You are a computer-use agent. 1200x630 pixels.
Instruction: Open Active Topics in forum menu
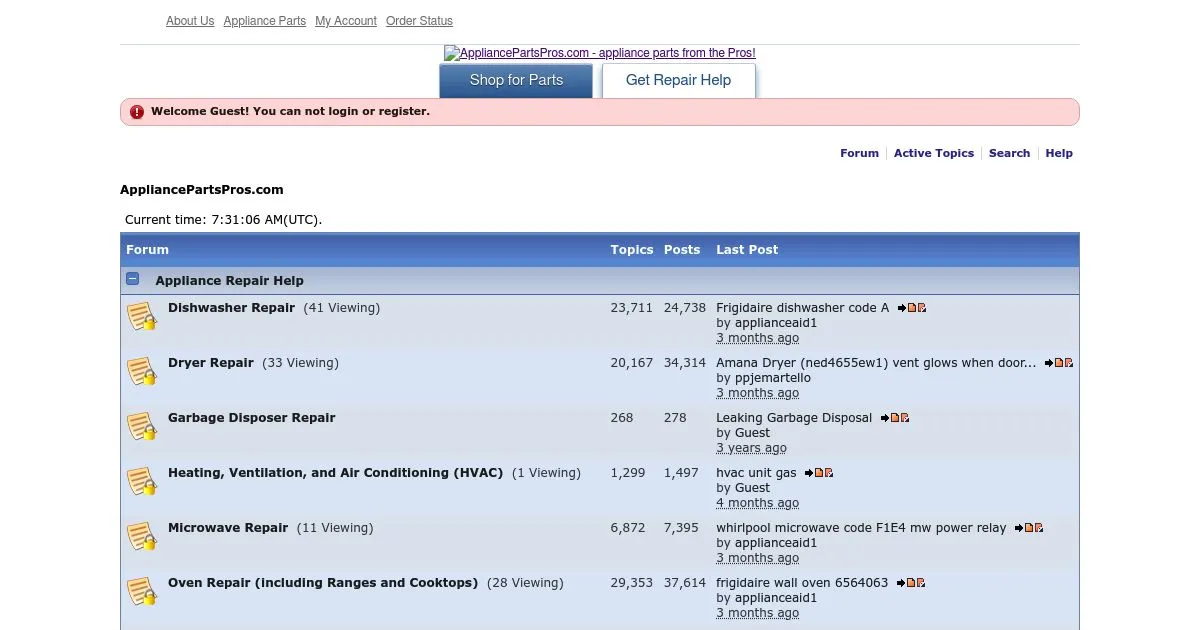(934, 153)
